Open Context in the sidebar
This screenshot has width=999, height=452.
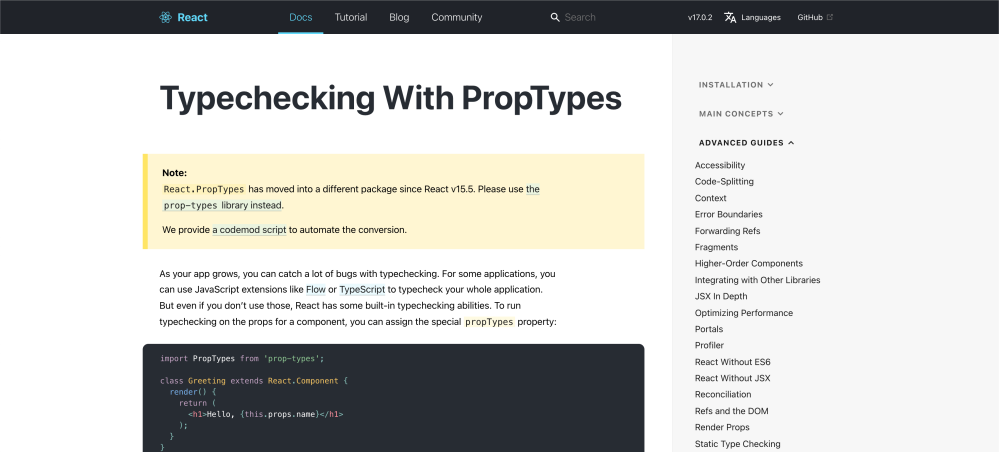(x=710, y=198)
